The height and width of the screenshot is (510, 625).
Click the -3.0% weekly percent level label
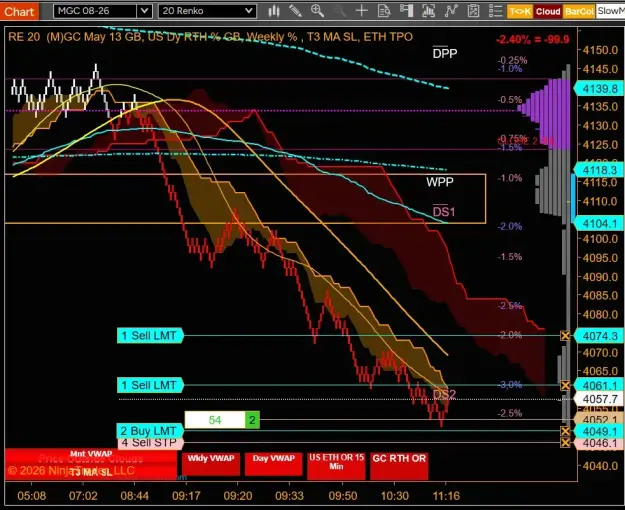(x=510, y=385)
